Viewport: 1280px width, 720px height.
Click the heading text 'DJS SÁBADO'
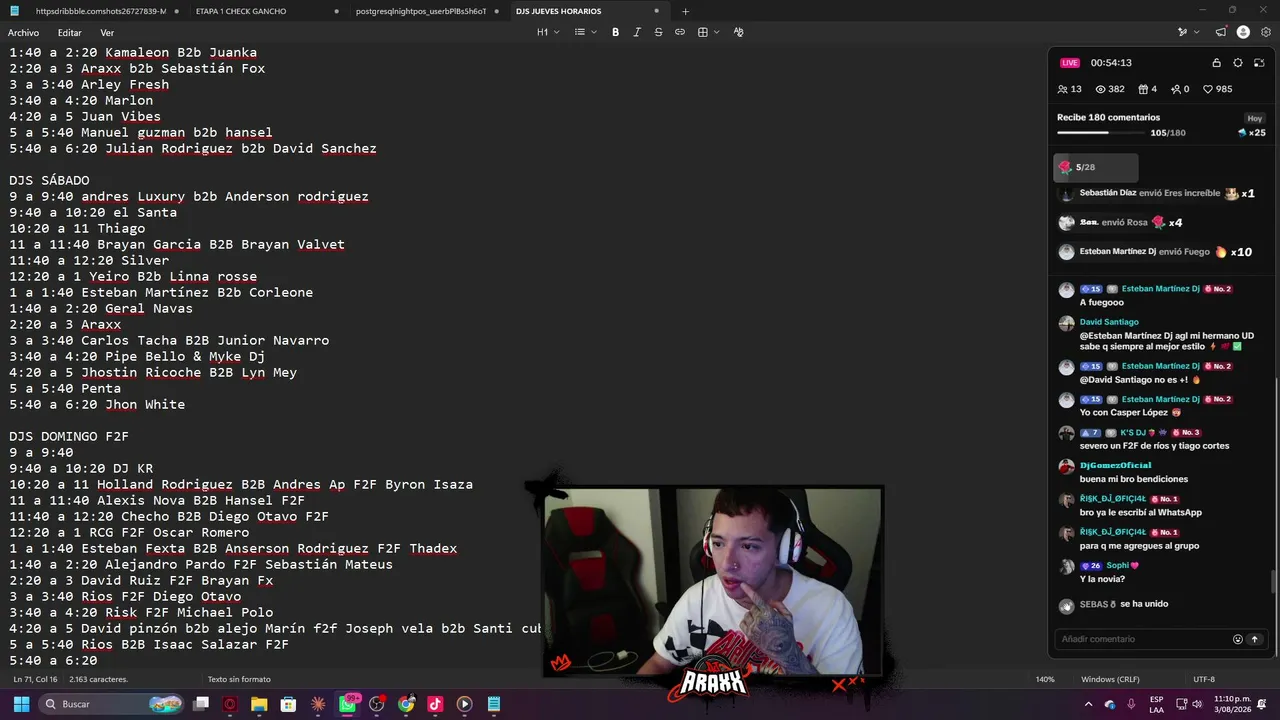point(49,181)
